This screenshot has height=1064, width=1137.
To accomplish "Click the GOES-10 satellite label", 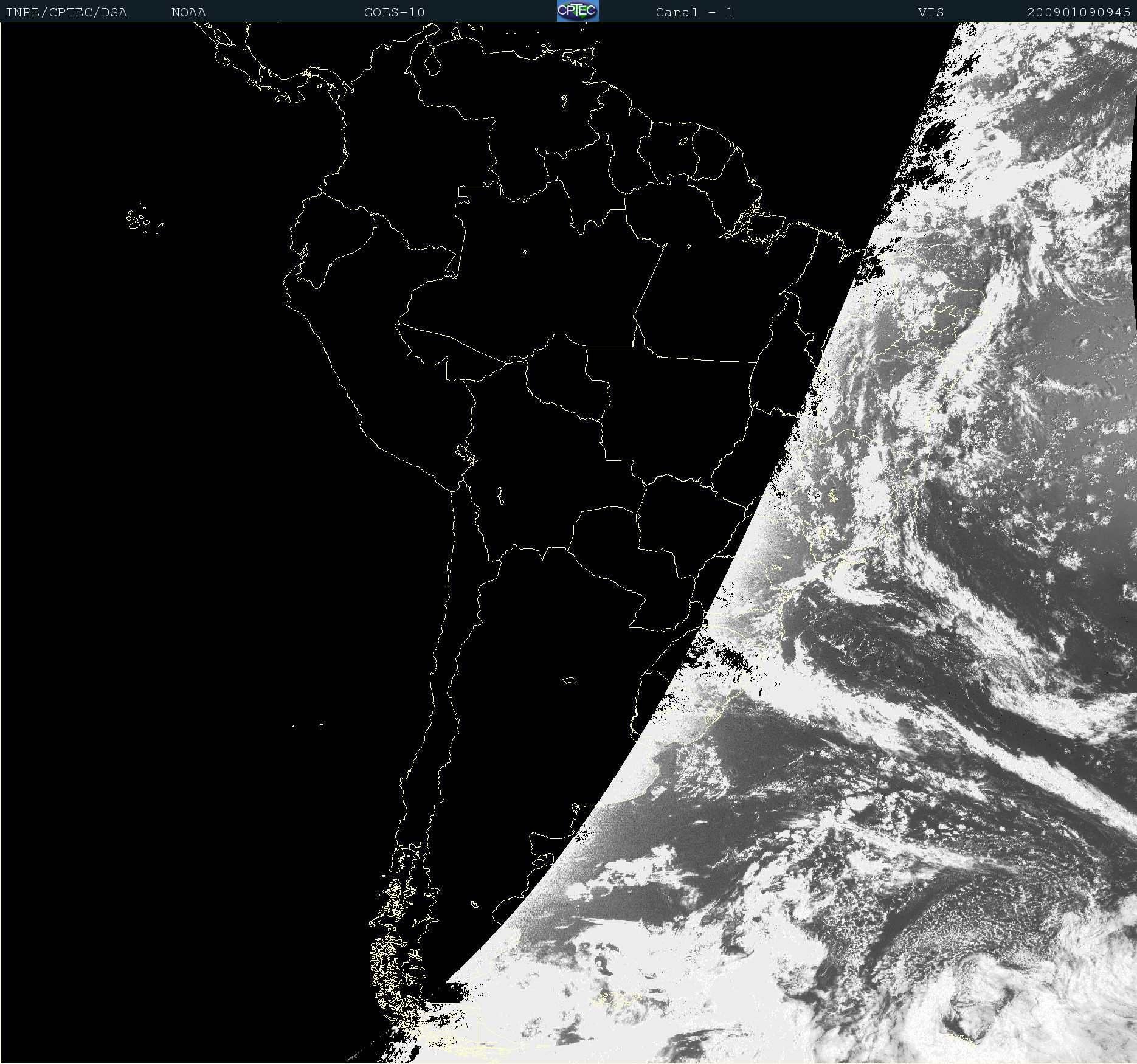I will [394, 12].
